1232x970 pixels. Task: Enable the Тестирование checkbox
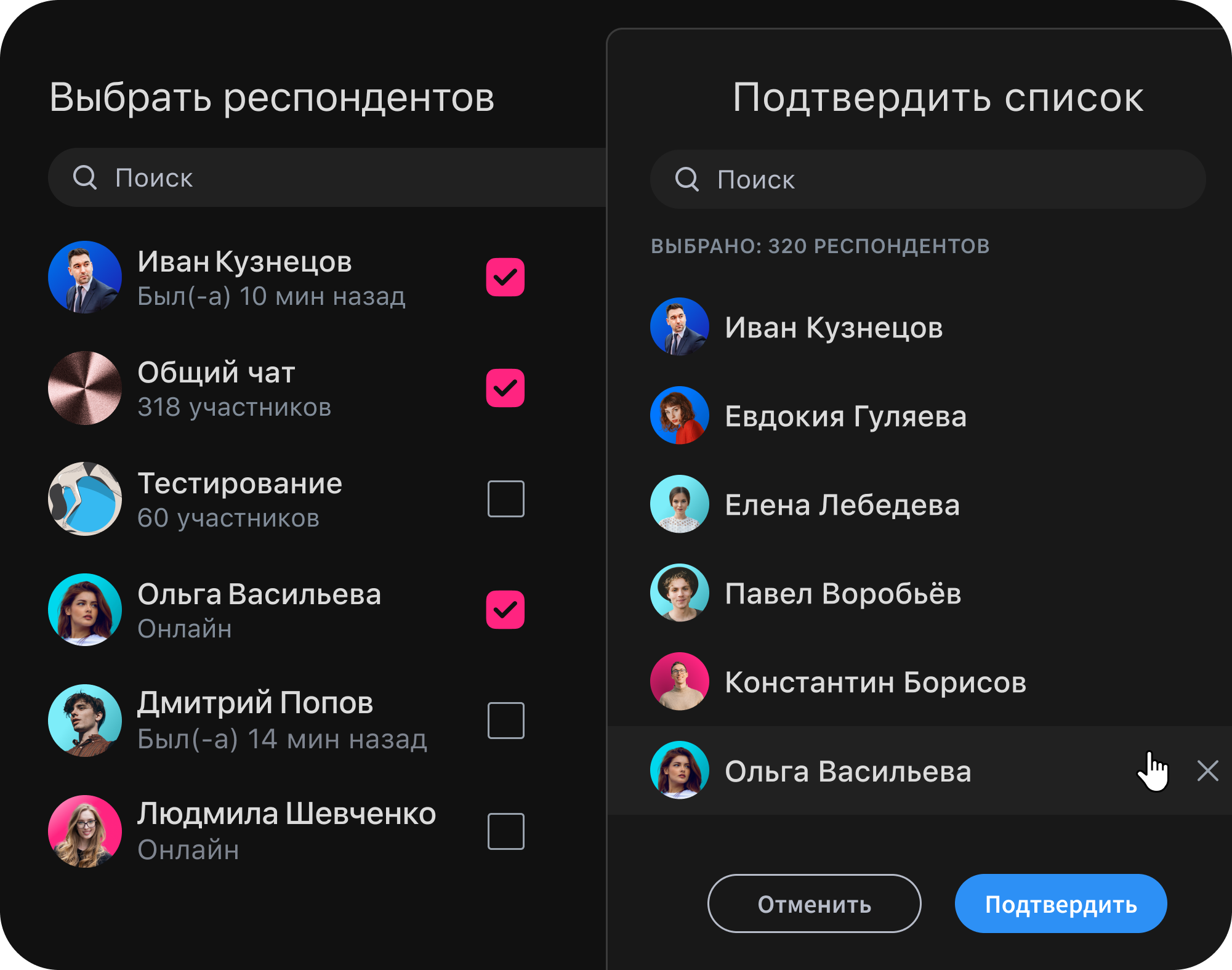506,499
